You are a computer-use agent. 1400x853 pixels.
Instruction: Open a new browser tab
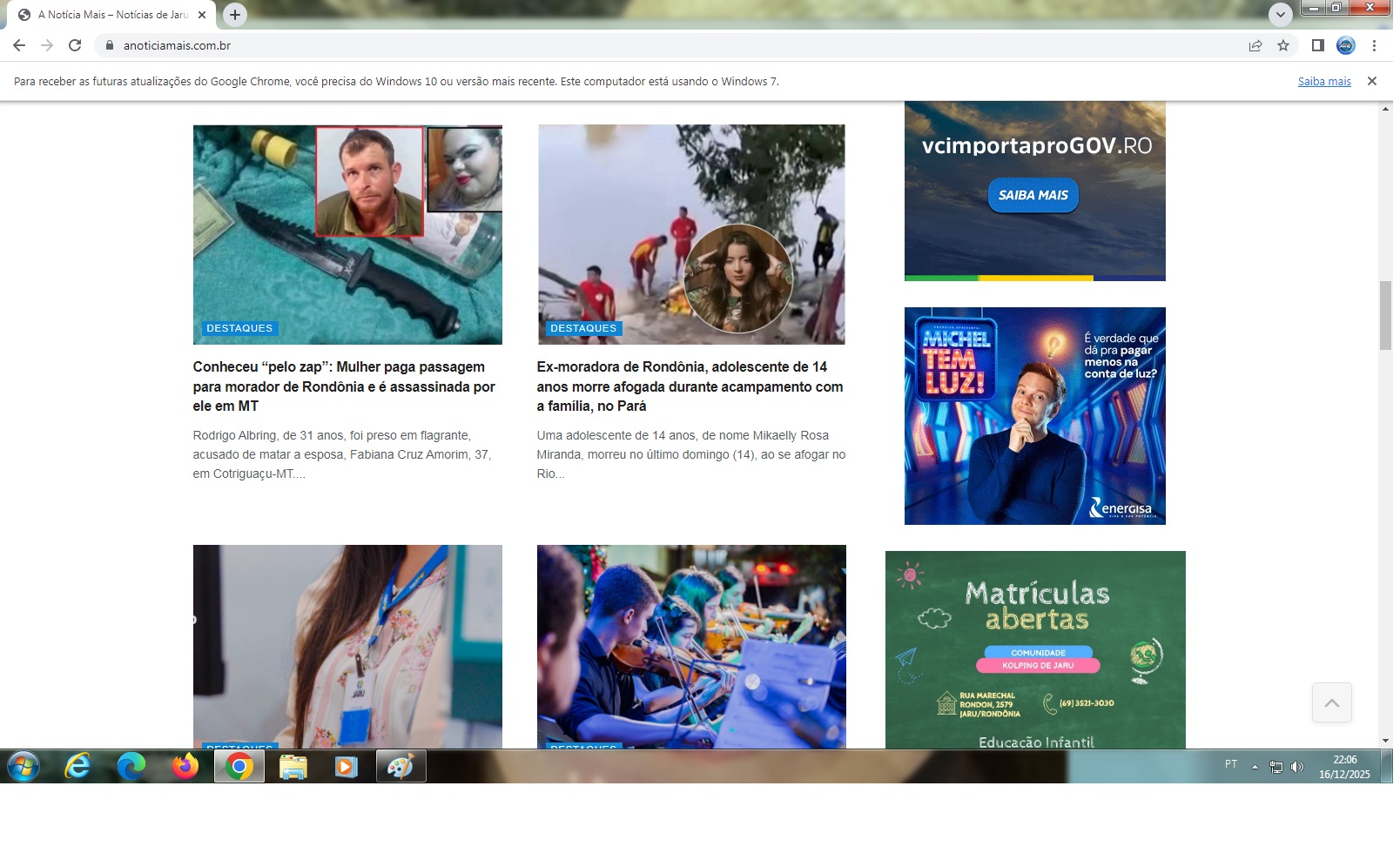pos(234,15)
